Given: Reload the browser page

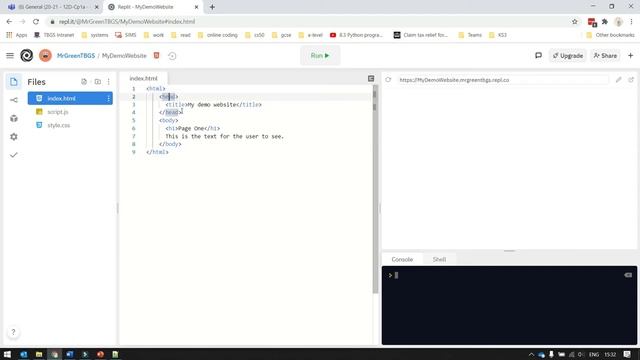Looking at the screenshot, I should point(36,22).
